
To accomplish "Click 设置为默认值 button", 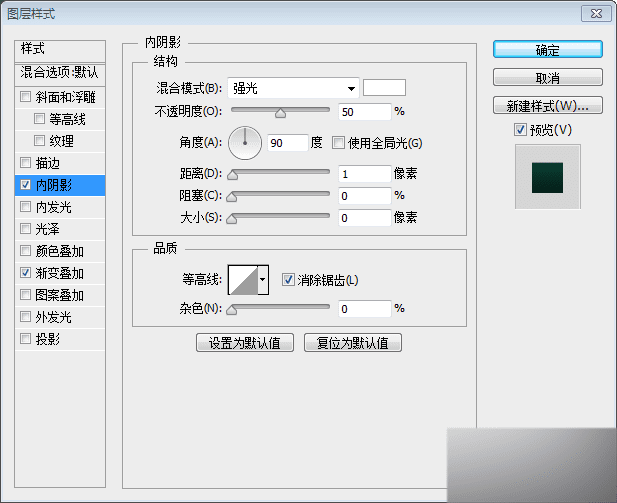I will coord(245,342).
